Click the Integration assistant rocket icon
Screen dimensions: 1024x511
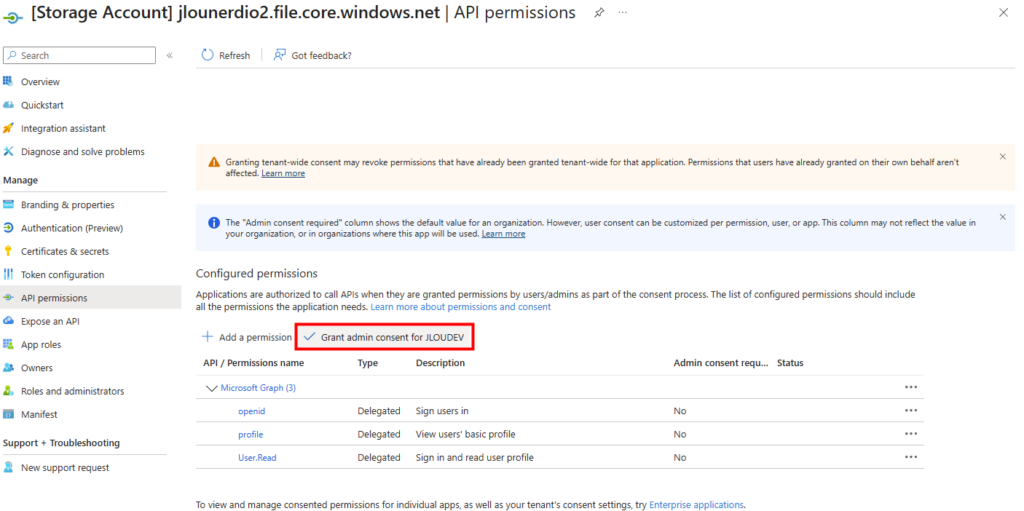[8, 128]
